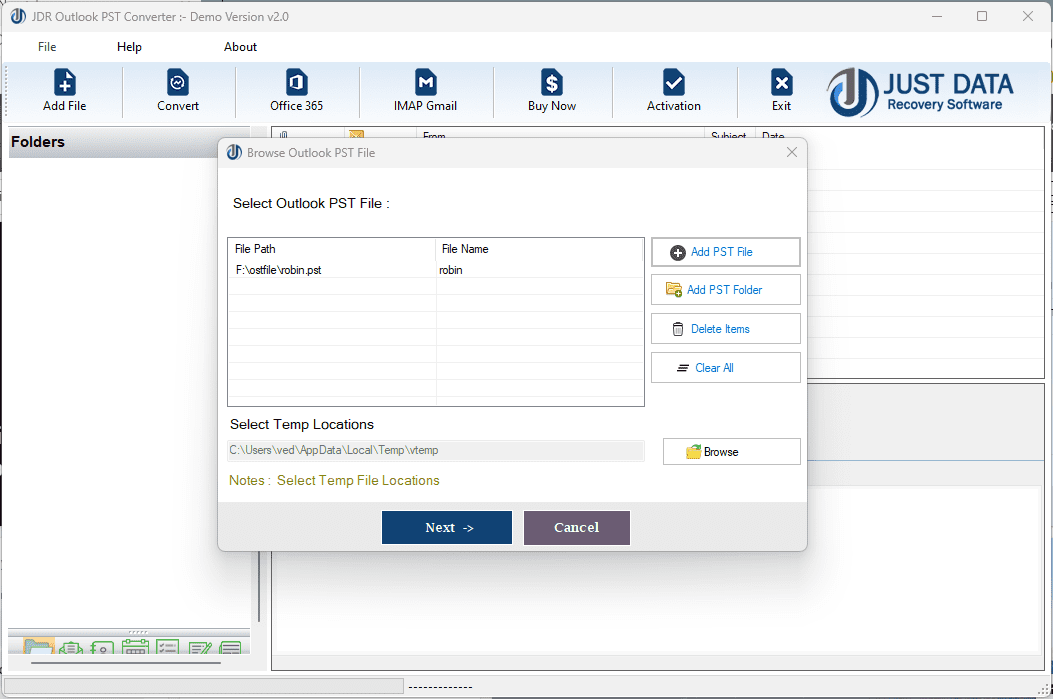Open Buy Now from the toolbar

pyautogui.click(x=552, y=90)
